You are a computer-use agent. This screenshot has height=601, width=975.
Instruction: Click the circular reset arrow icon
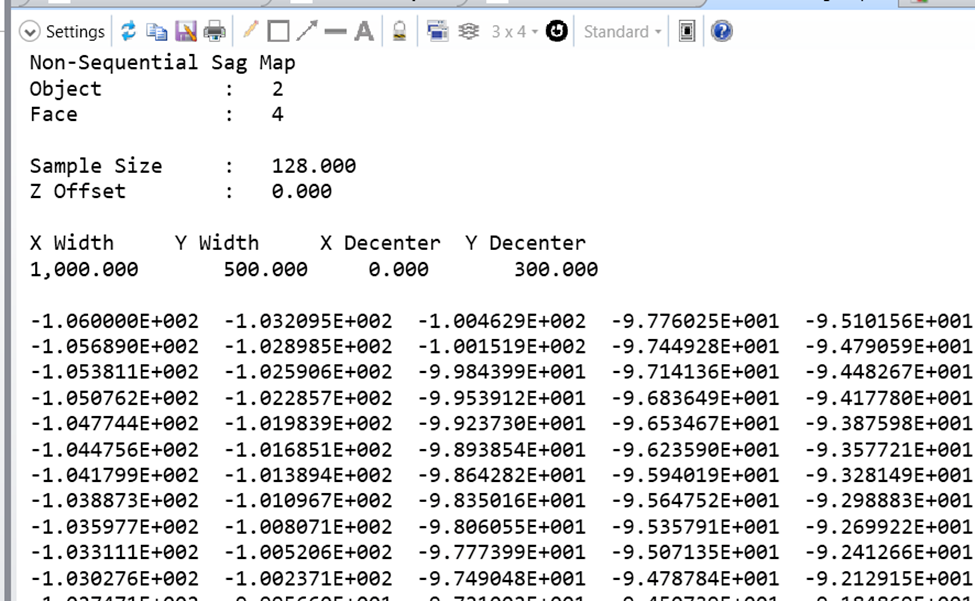(557, 31)
